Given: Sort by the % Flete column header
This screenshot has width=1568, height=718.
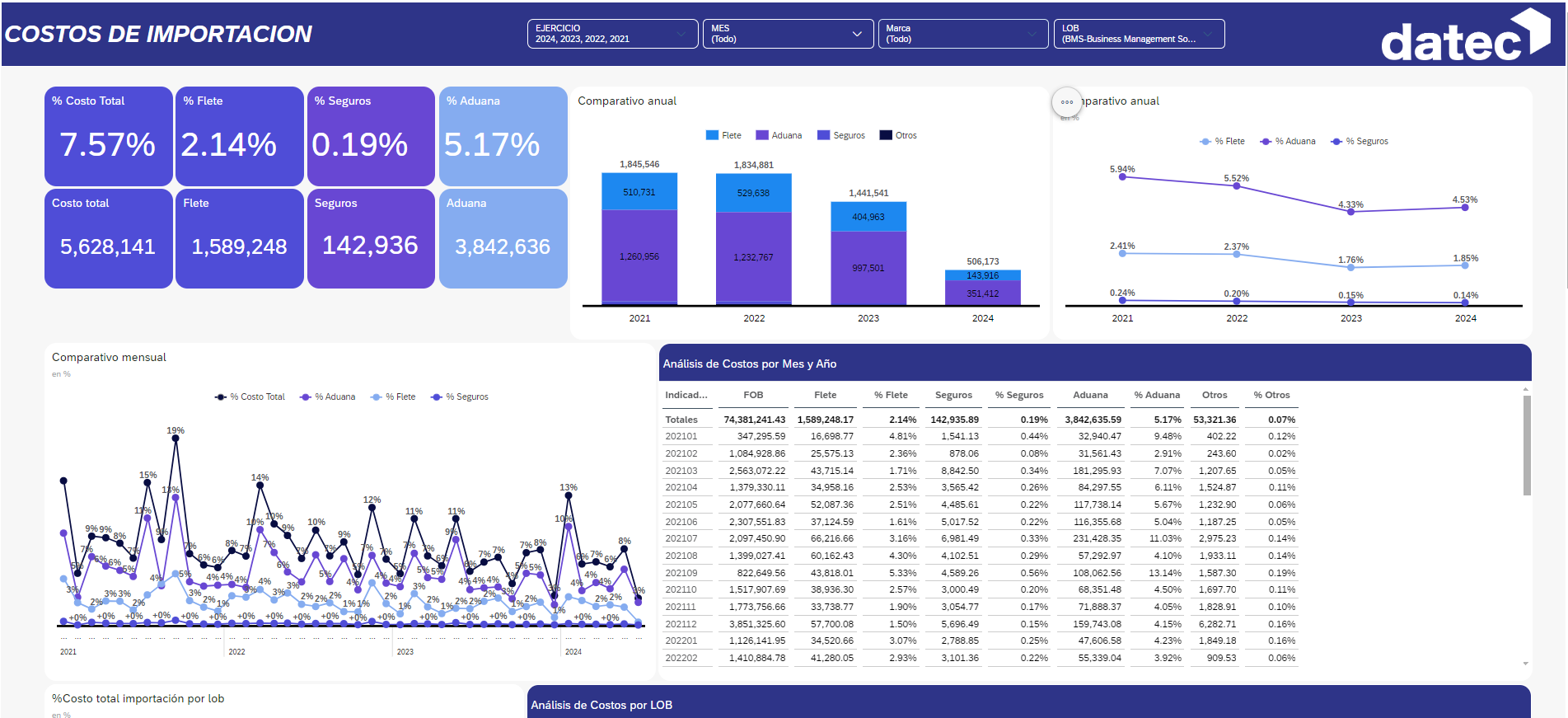Looking at the screenshot, I should (x=891, y=395).
